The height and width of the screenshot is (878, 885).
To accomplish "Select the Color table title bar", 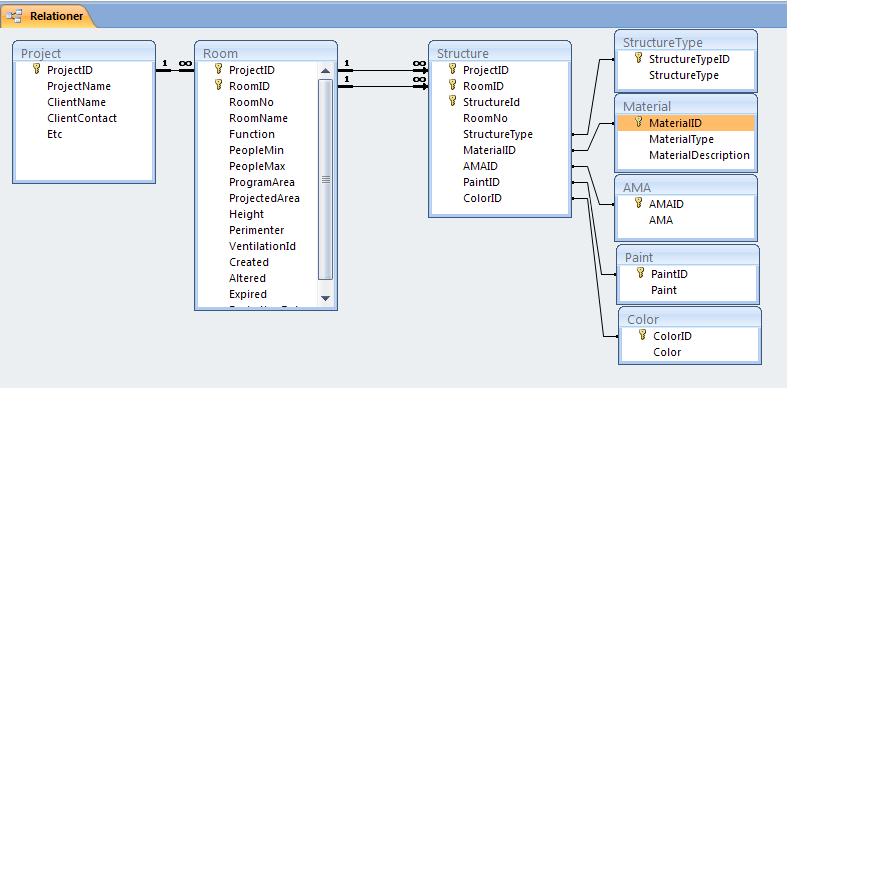I will point(690,319).
